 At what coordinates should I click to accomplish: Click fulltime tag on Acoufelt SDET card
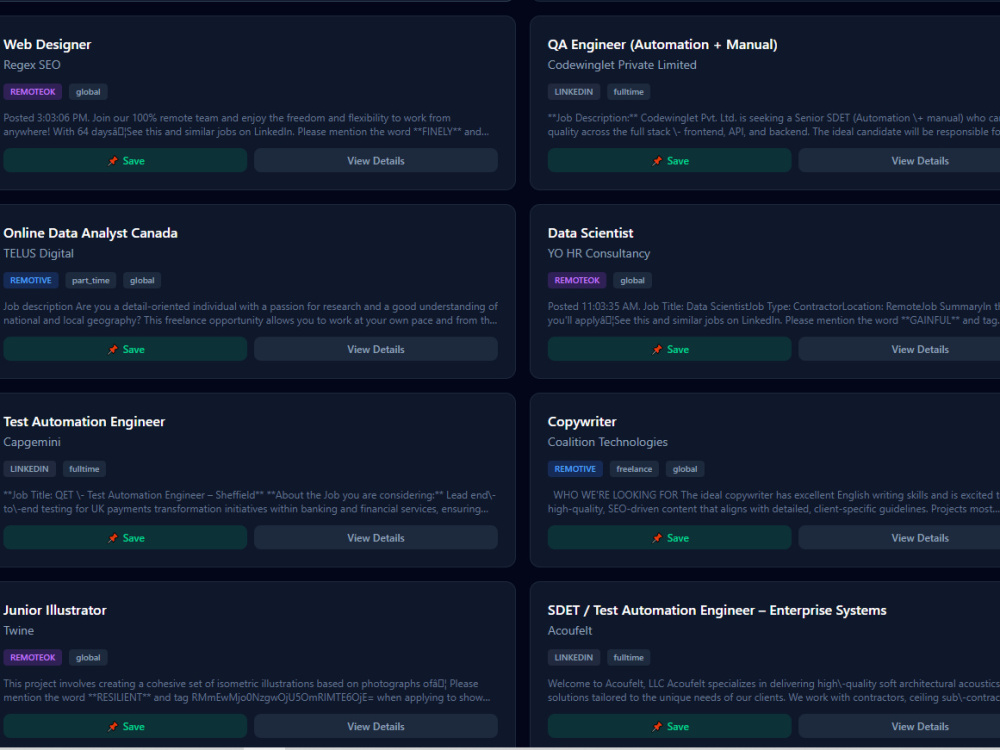[628, 658]
